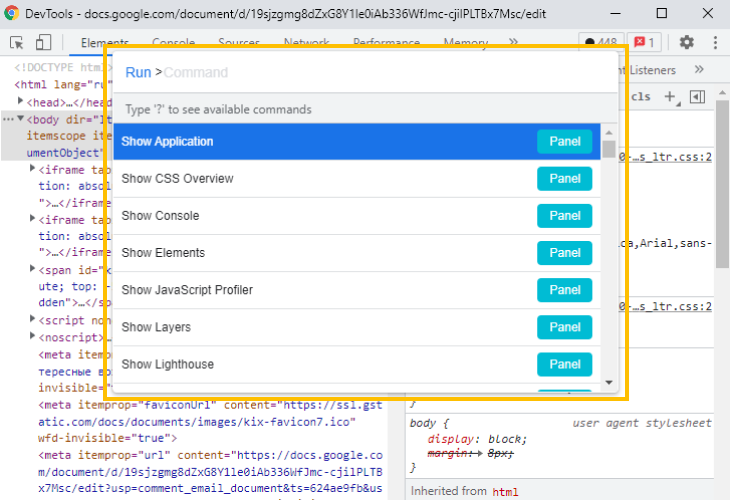
Task: Show more main panel tabs chevron
Action: 513,43
